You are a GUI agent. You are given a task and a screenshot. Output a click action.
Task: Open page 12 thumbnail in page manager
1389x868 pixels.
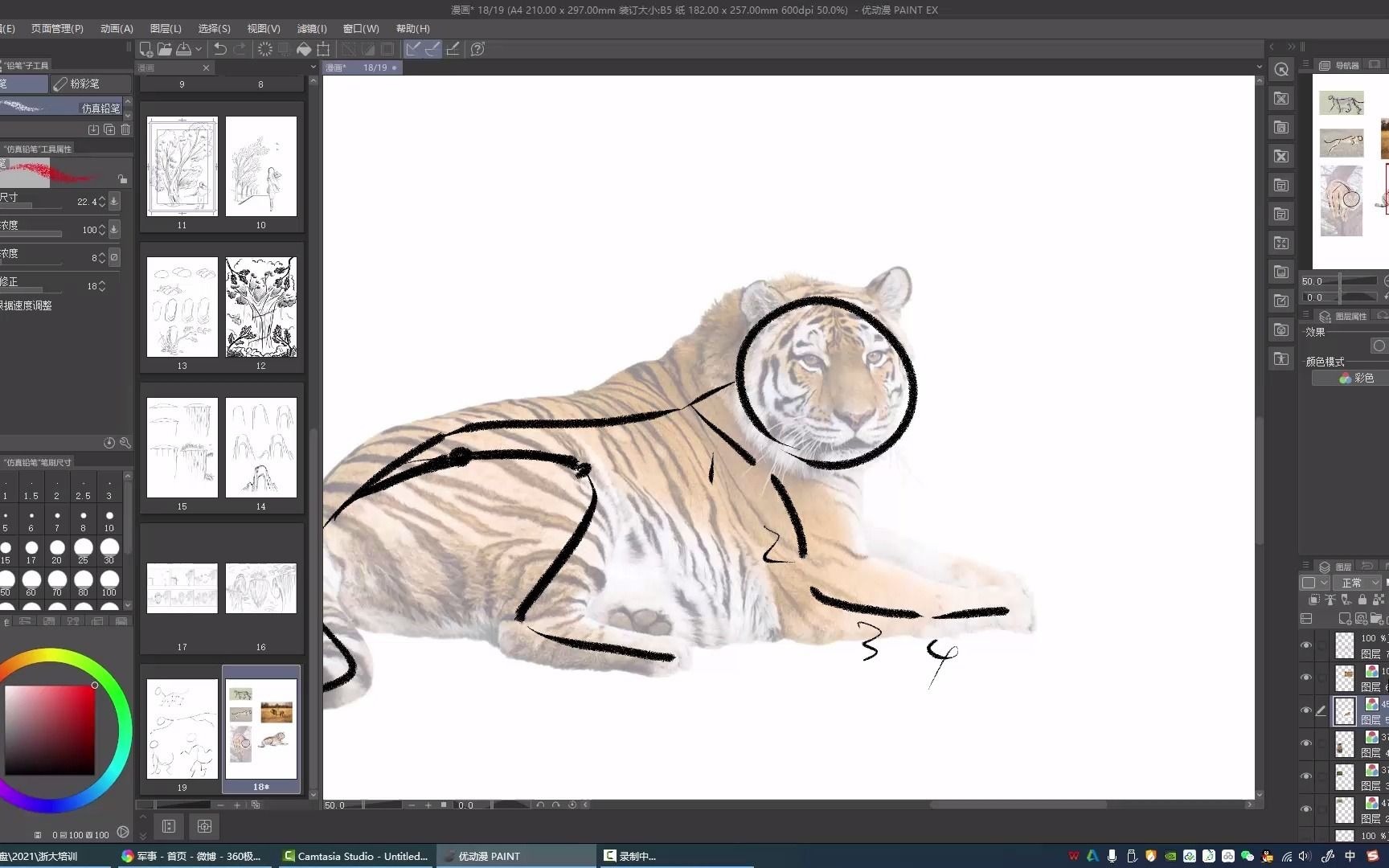[x=261, y=307]
